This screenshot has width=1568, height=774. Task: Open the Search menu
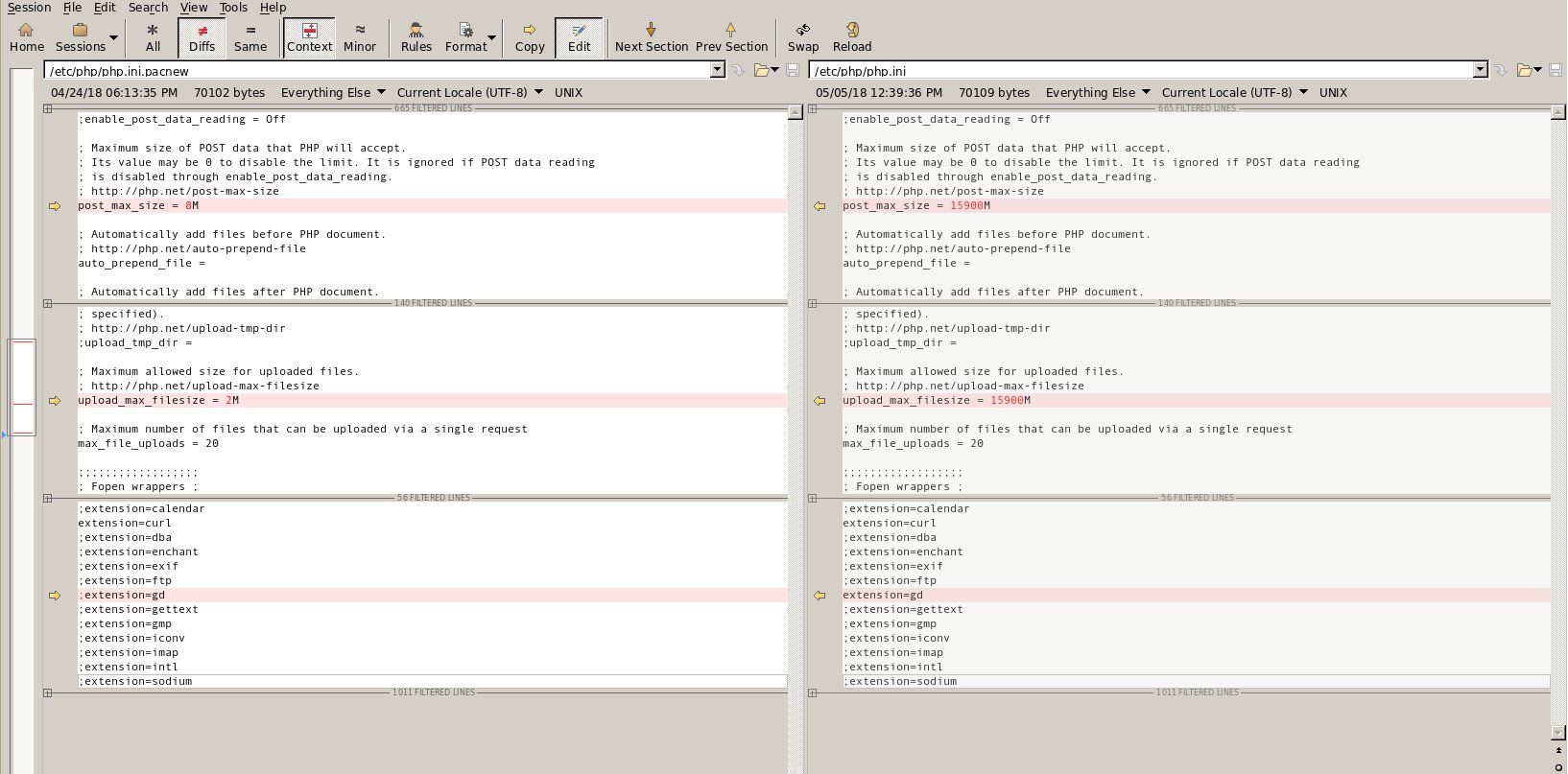click(148, 8)
